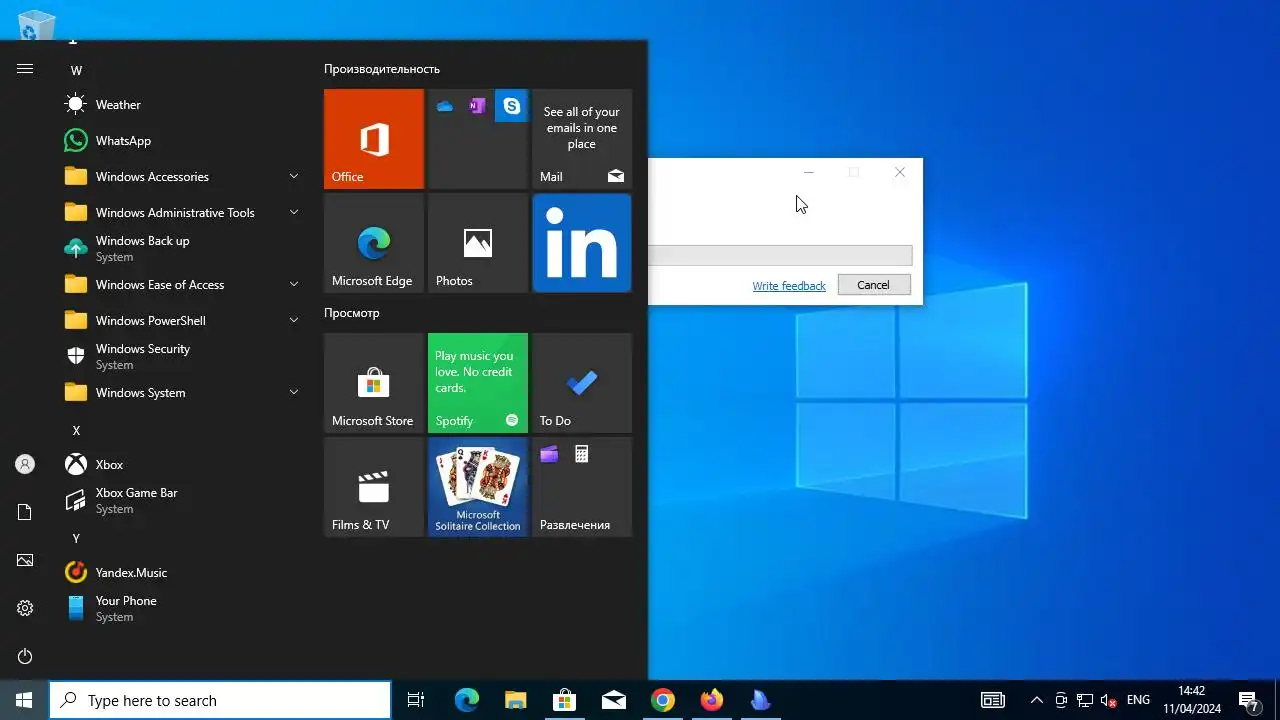Click the Start button
This screenshot has width=1280, height=720.
coord(24,700)
